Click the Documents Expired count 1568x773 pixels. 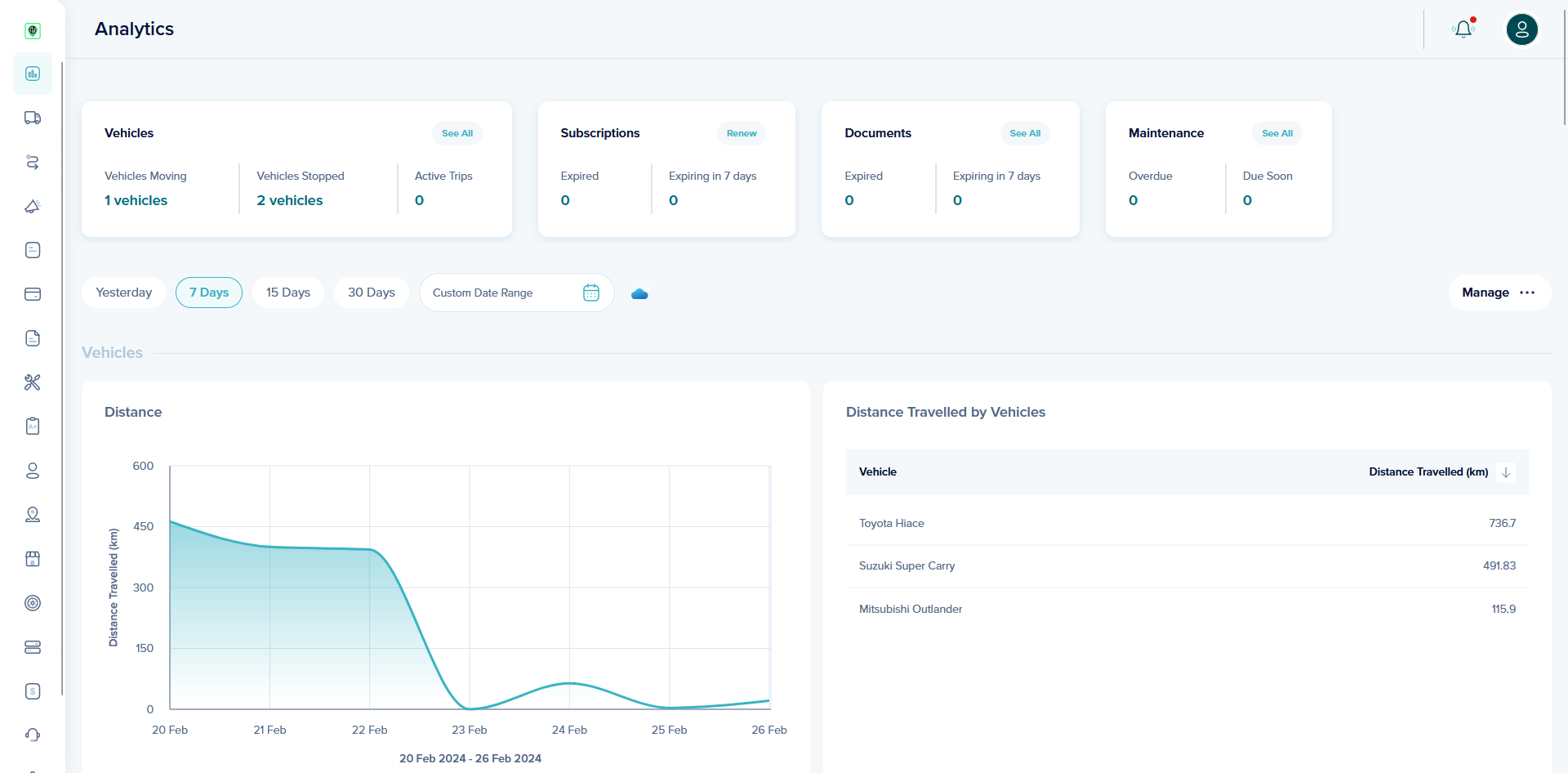point(849,200)
